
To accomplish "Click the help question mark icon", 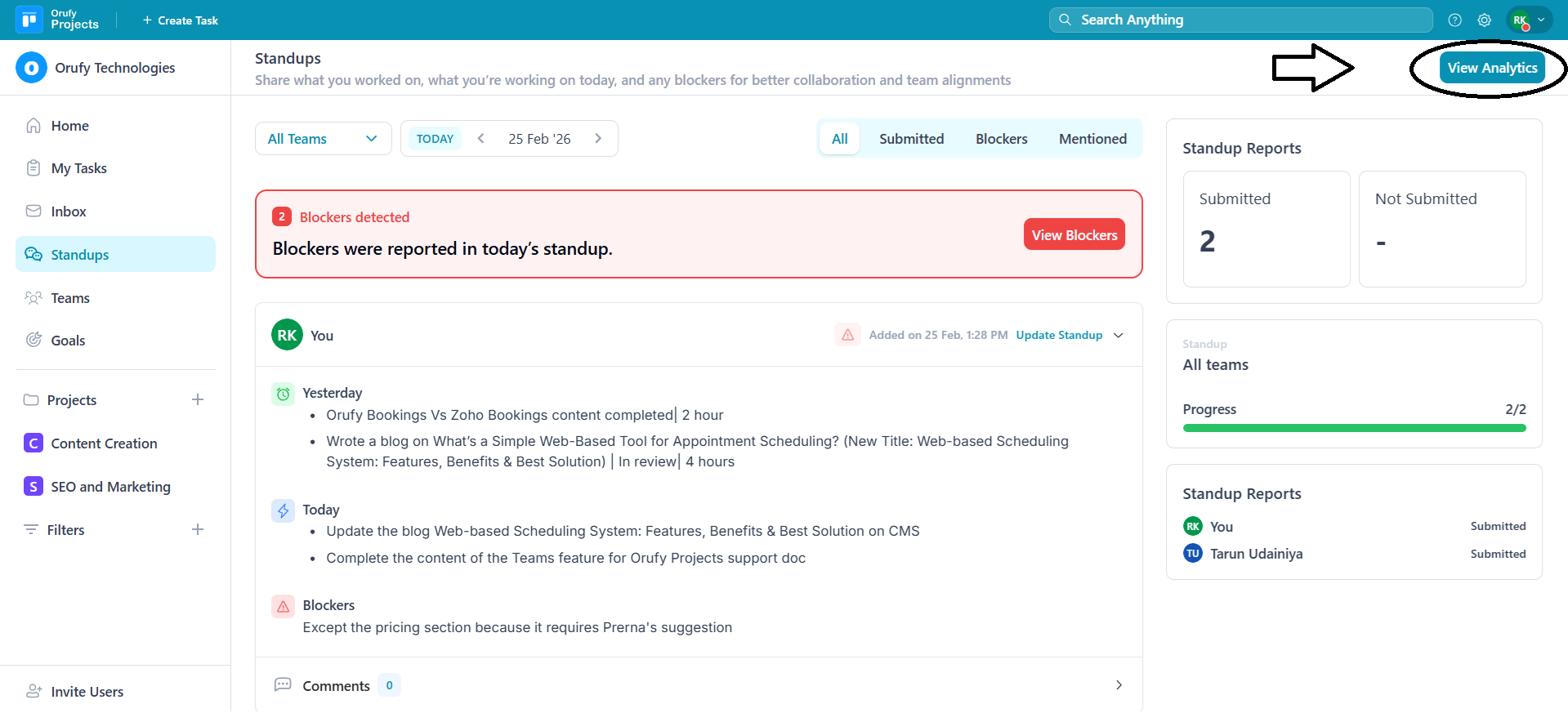I will [1454, 20].
